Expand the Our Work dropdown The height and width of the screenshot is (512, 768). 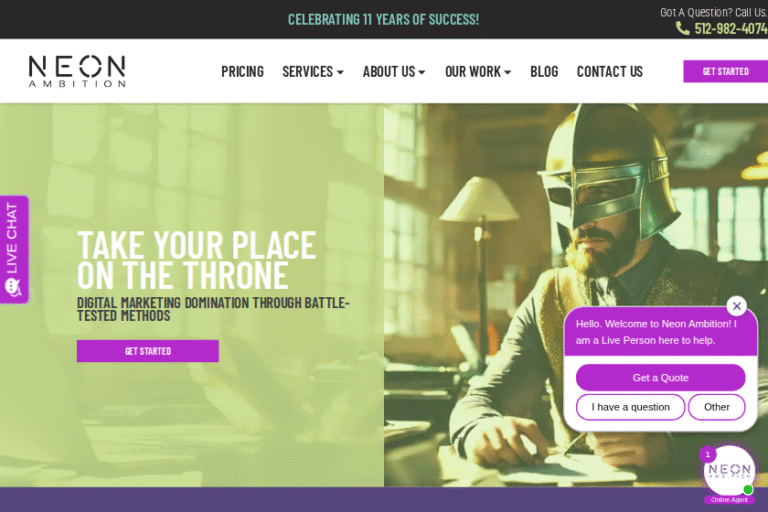478,72
